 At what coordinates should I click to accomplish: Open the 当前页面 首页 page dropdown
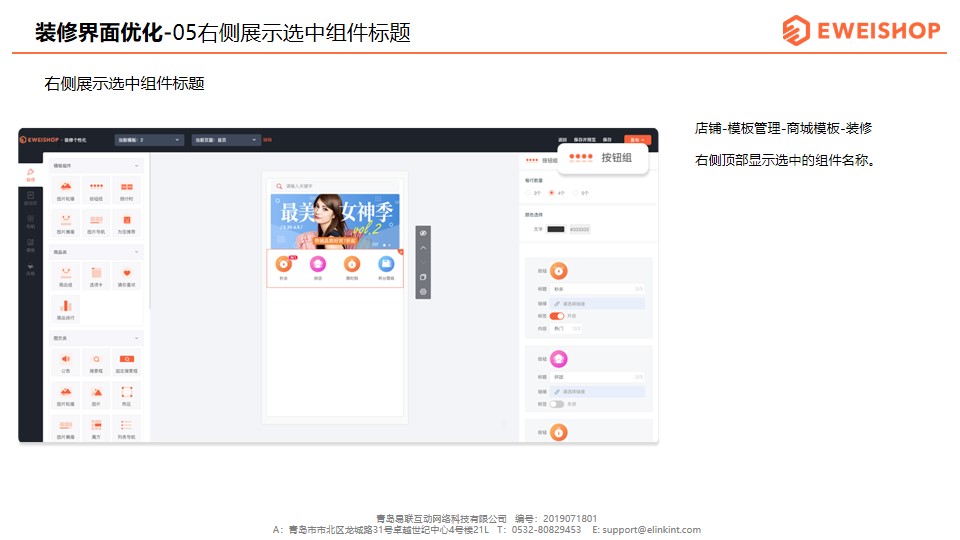227,140
